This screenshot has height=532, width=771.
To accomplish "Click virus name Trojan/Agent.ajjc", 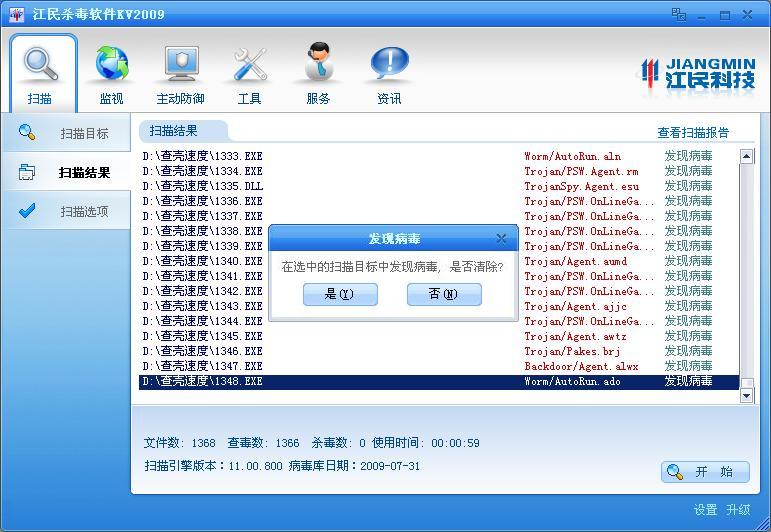I will coord(575,306).
